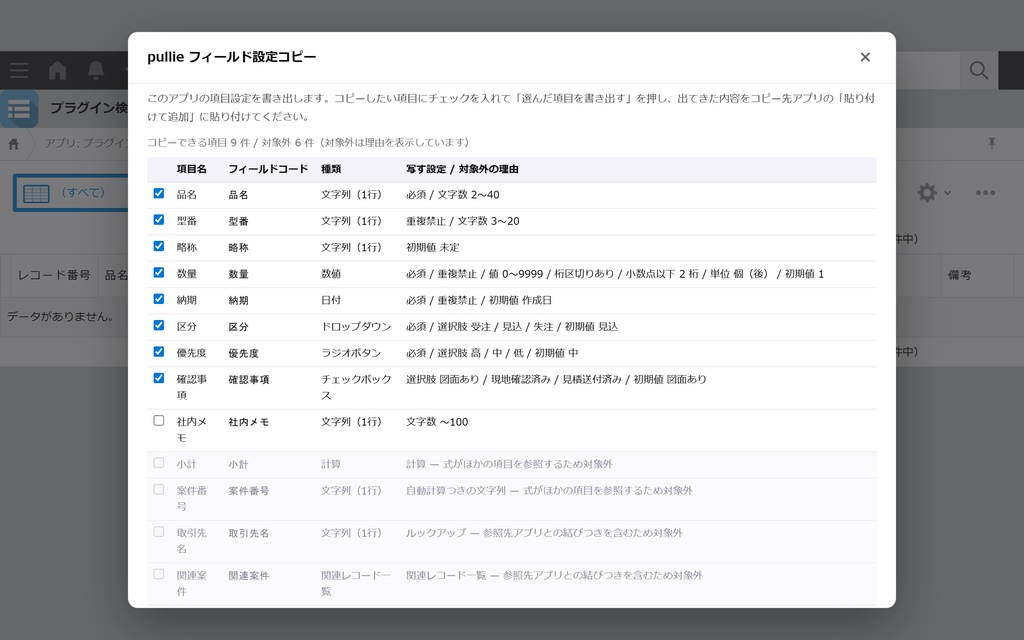This screenshot has height=640, width=1024.
Task: Click the フィールドコード column header
Action: [268, 169]
